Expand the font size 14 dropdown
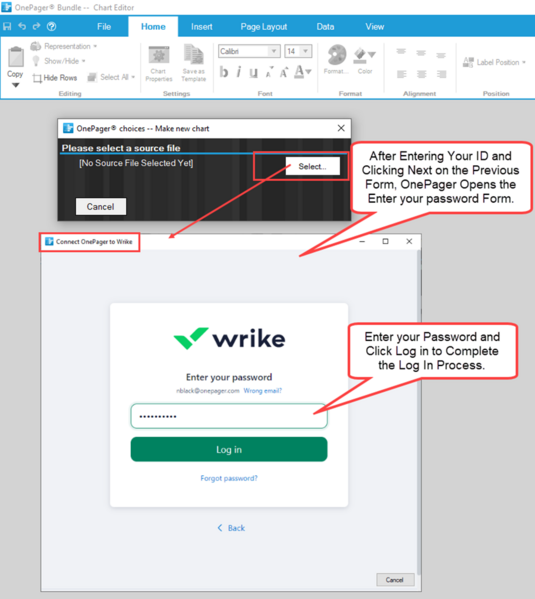 coord(305,51)
